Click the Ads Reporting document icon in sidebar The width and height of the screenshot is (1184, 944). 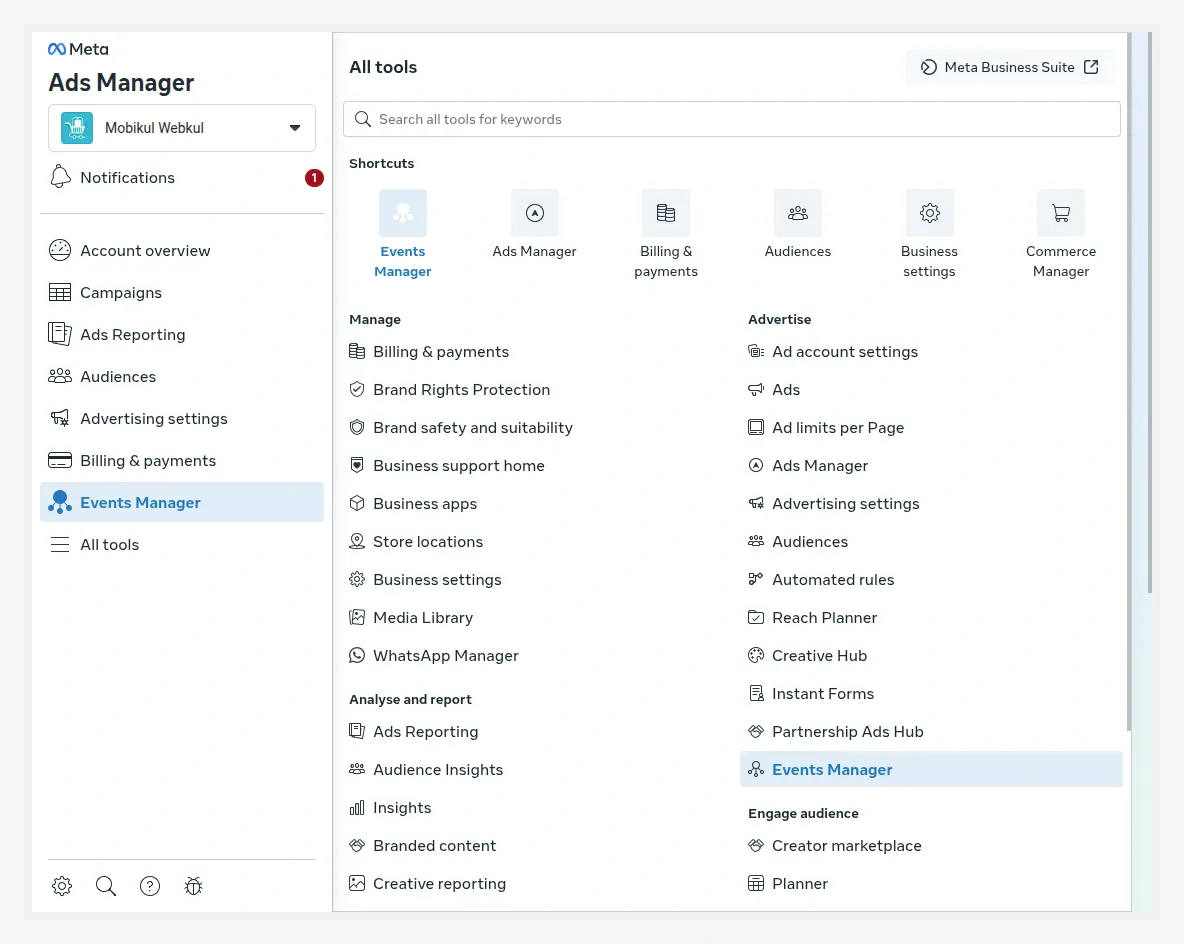click(x=60, y=334)
